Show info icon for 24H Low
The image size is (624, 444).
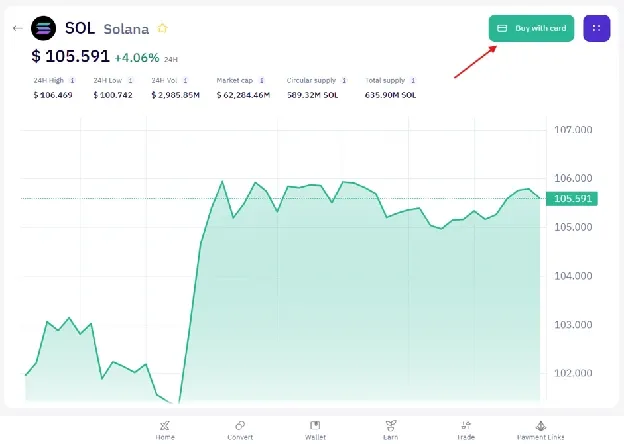pyautogui.click(x=130, y=80)
